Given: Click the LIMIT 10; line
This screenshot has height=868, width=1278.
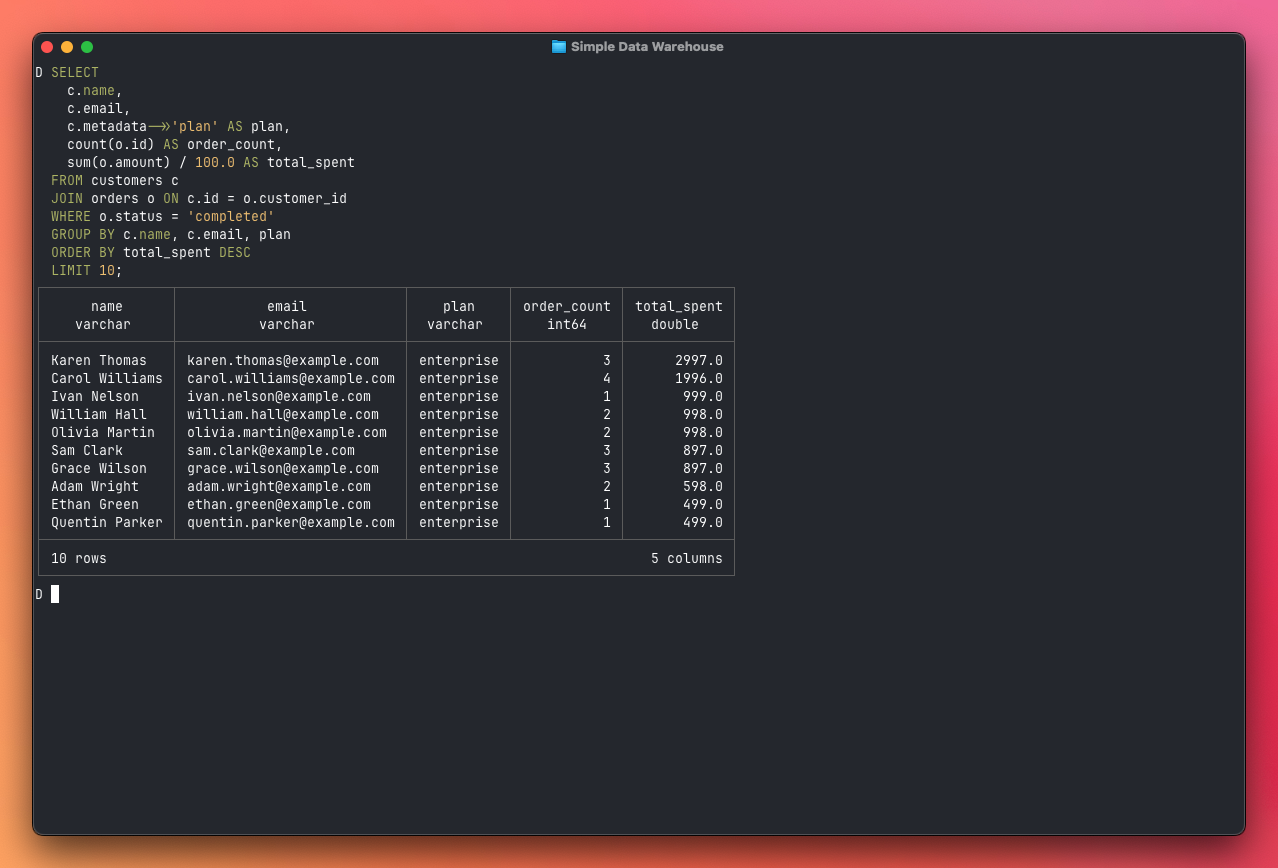Looking at the screenshot, I should 87,271.
